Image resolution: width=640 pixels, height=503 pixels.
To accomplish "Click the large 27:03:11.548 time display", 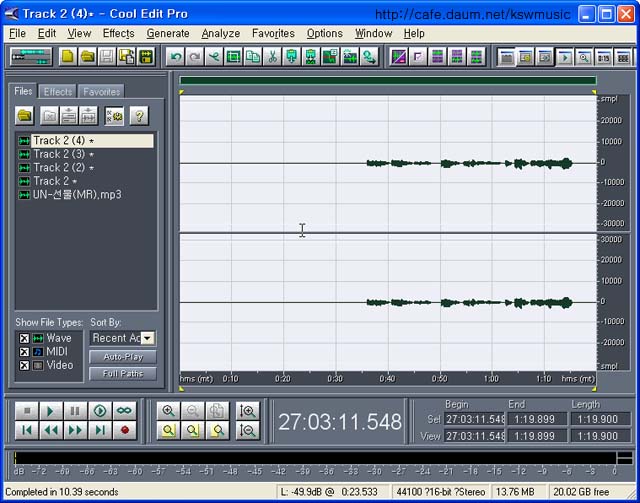I will click(x=340, y=422).
